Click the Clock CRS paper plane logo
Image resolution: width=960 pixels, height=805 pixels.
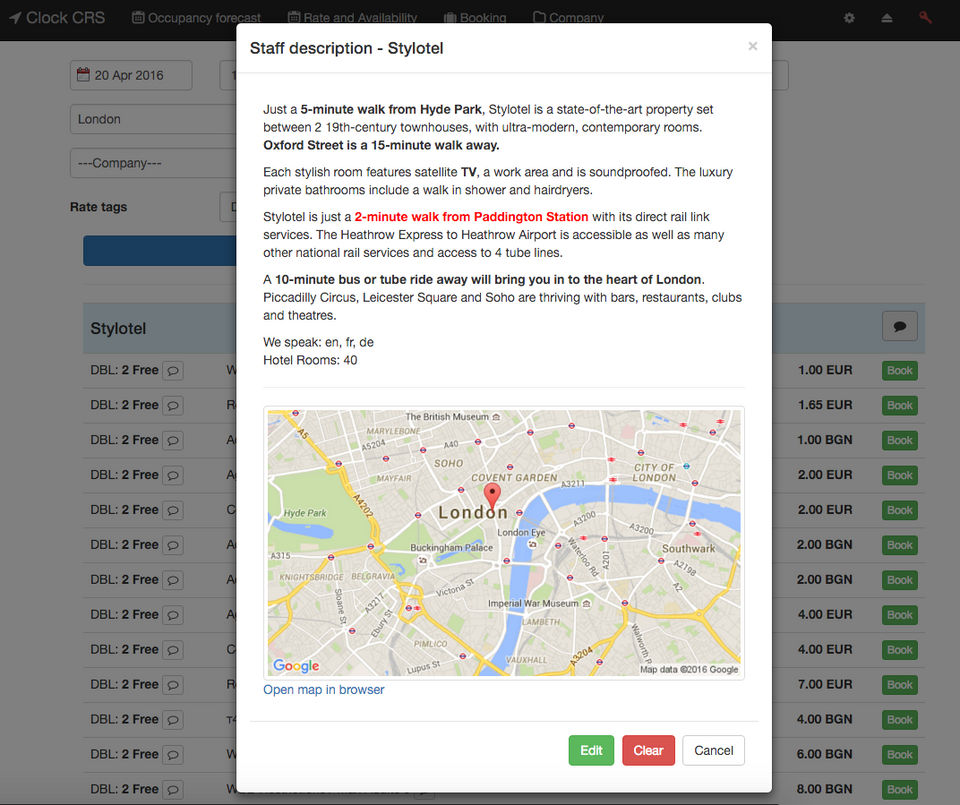click(x=15, y=18)
